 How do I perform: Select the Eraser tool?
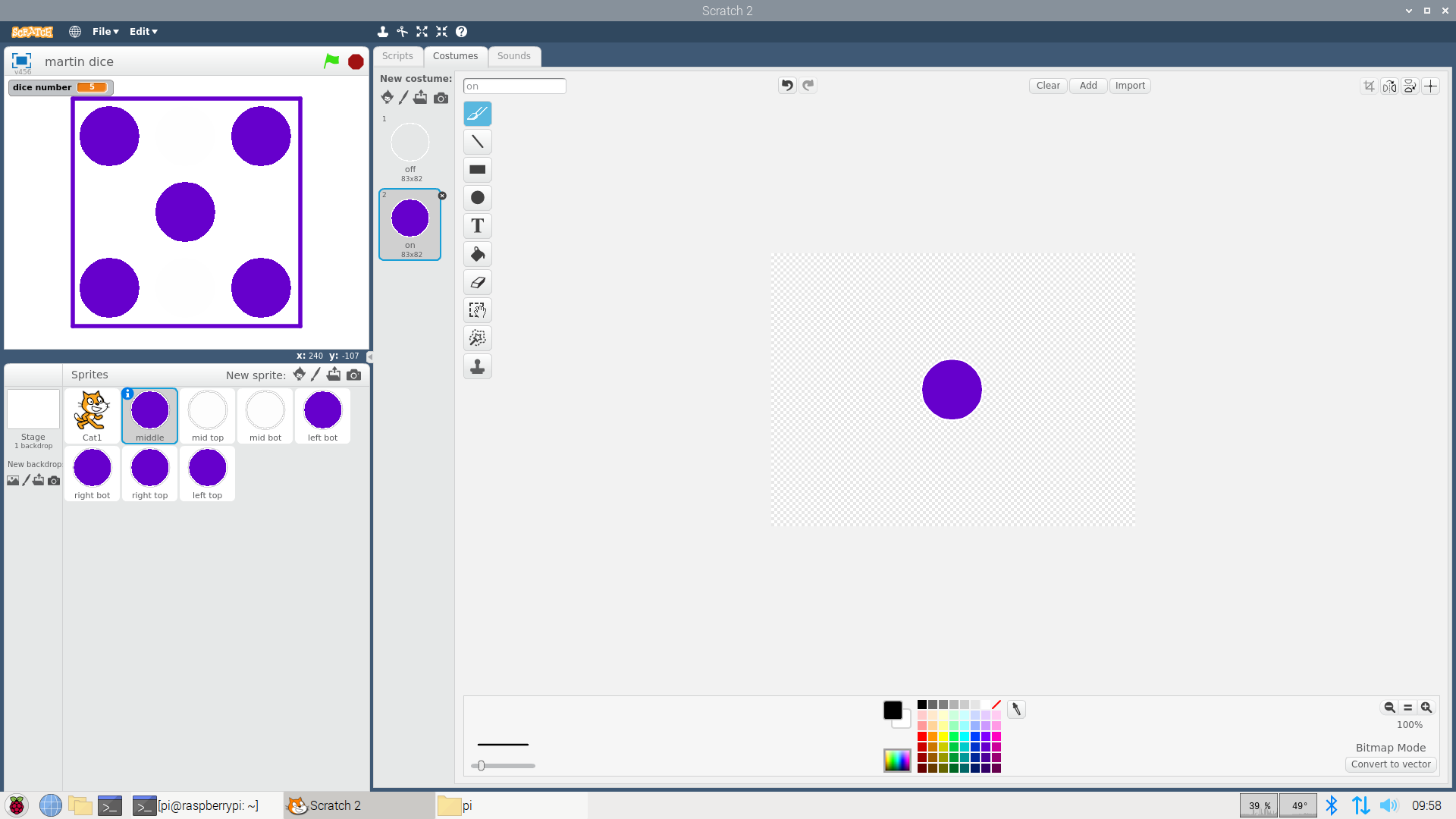pos(478,282)
